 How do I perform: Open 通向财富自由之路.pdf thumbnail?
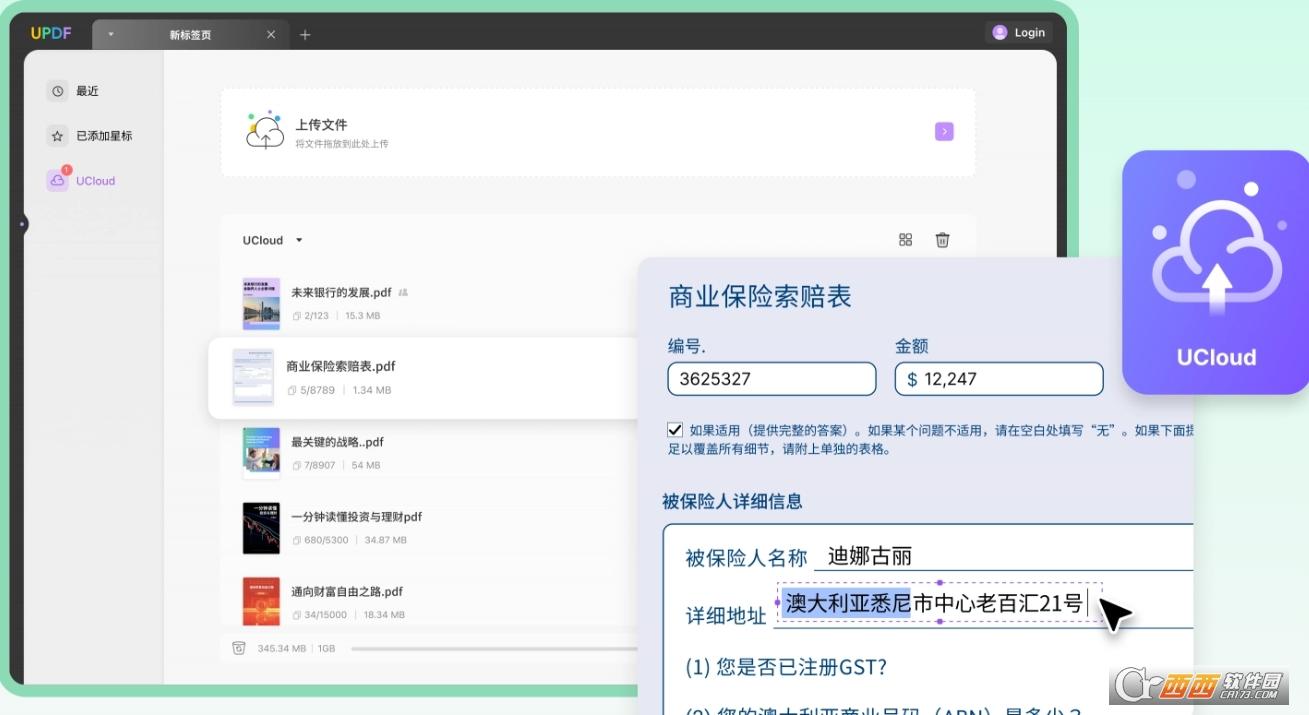(x=261, y=602)
